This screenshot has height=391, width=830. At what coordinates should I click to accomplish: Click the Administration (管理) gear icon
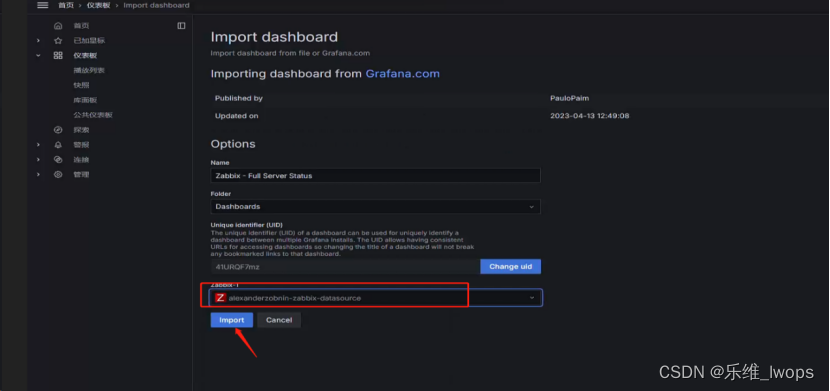click(58, 174)
